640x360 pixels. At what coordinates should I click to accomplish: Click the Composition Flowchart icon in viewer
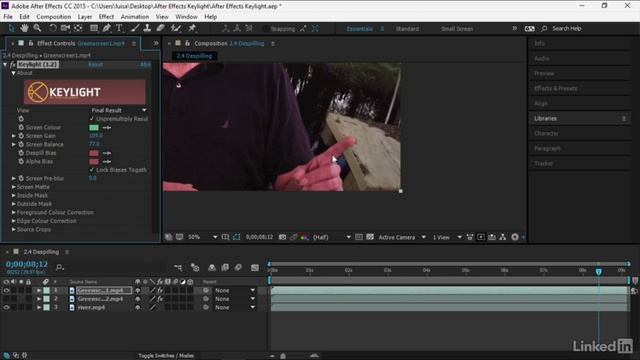coord(503,237)
